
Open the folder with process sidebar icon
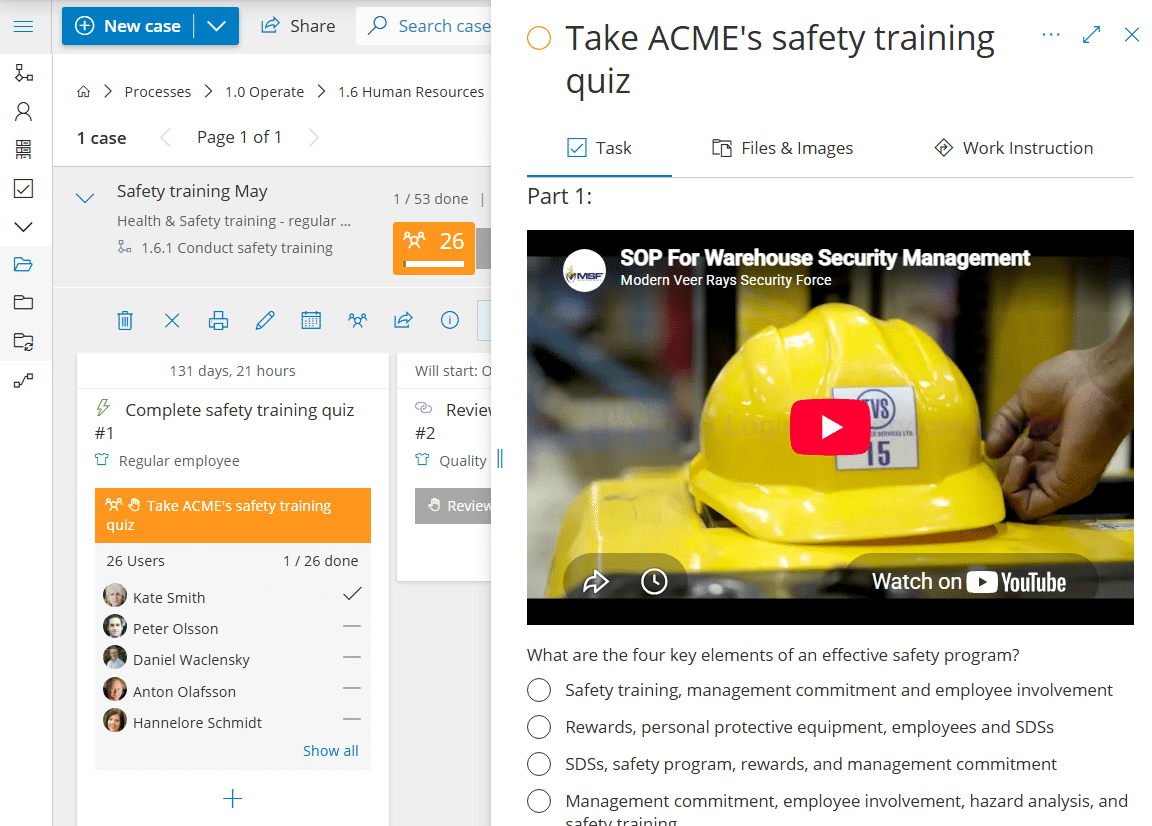point(24,341)
